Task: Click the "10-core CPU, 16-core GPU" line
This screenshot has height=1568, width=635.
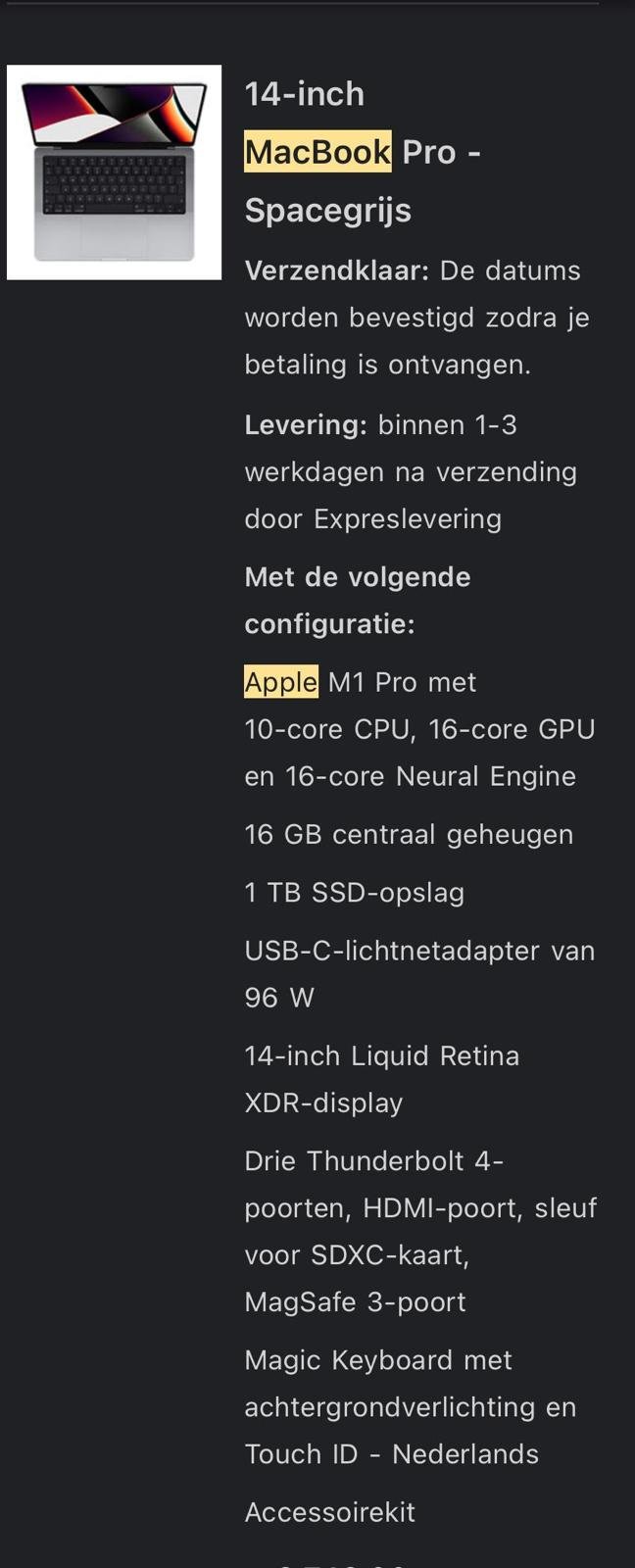Action: click(419, 730)
